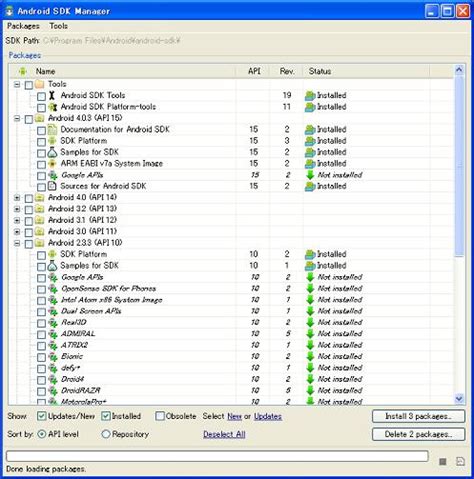474x479 pixels.
Task: Click the Status column header
Action: 366,71
